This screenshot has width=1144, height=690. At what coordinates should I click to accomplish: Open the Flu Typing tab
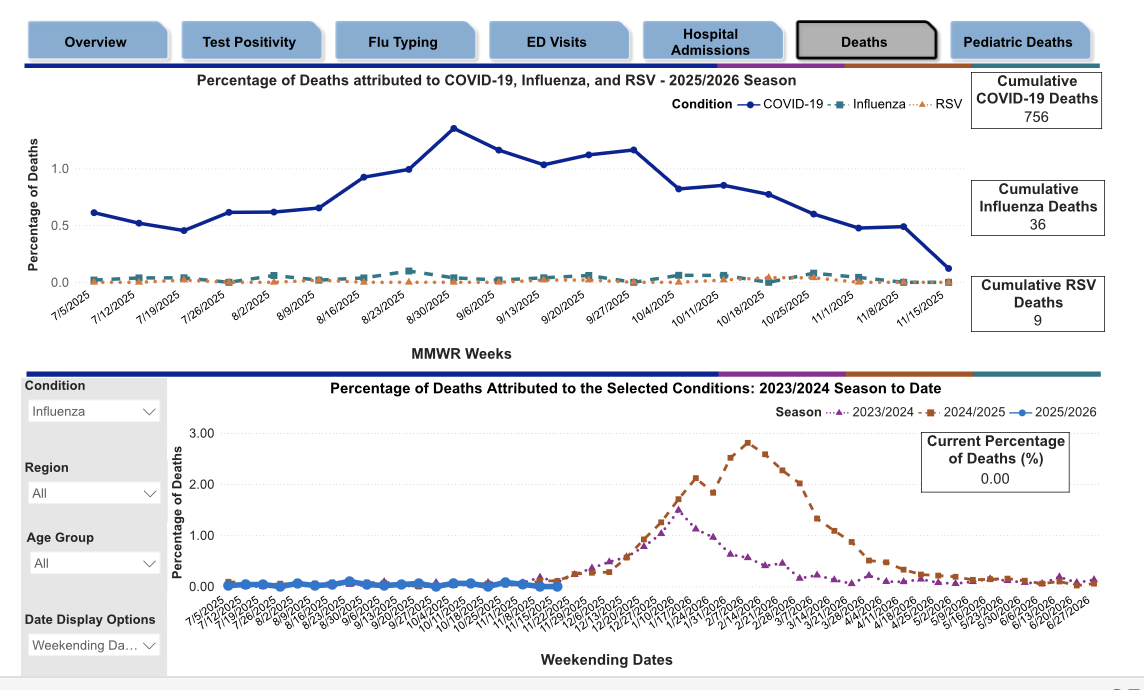pyautogui.click(x=403, y=42)
